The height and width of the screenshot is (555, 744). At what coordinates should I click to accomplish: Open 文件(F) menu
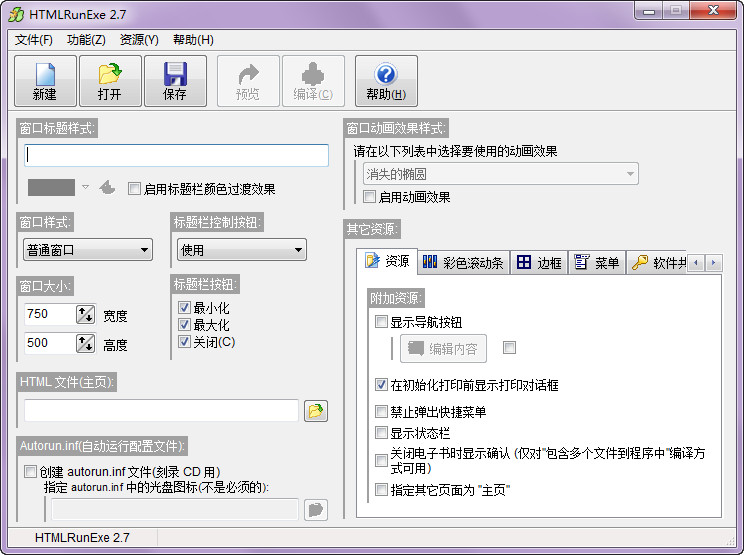click(34, 40)
